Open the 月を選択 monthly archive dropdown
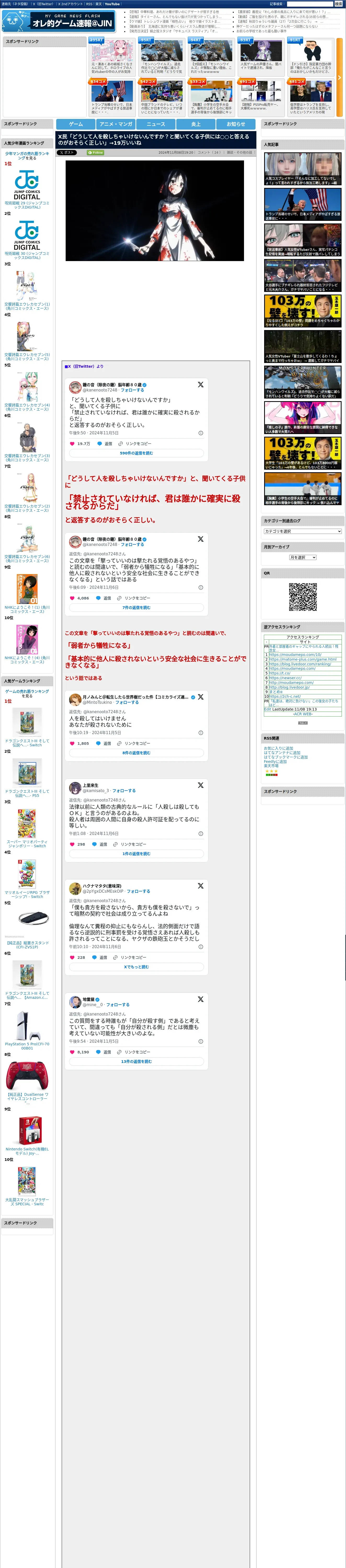The height and width of the screenshot is (1568, 346). point(303,558)
